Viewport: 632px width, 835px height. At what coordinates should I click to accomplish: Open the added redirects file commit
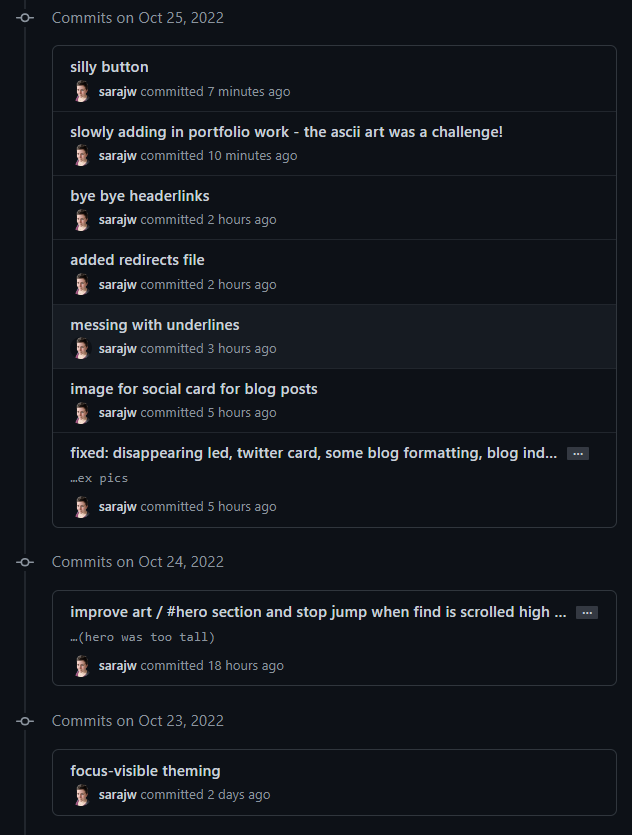point(137,259)
